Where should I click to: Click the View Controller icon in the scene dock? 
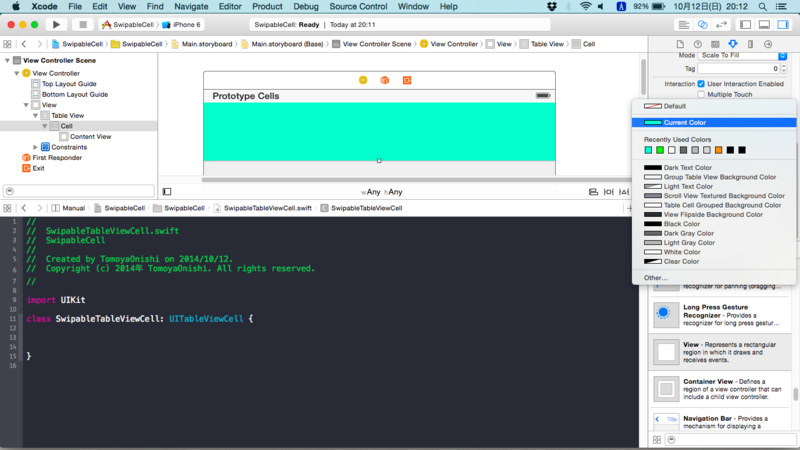coord(363,80)
